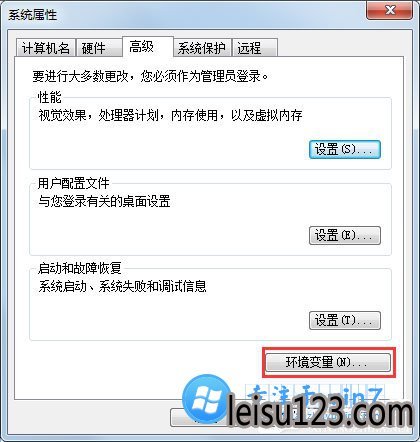The height and width of the screenshot is (442, 420).
Task: Click the administrator login notice text
Action: [150, 76]
